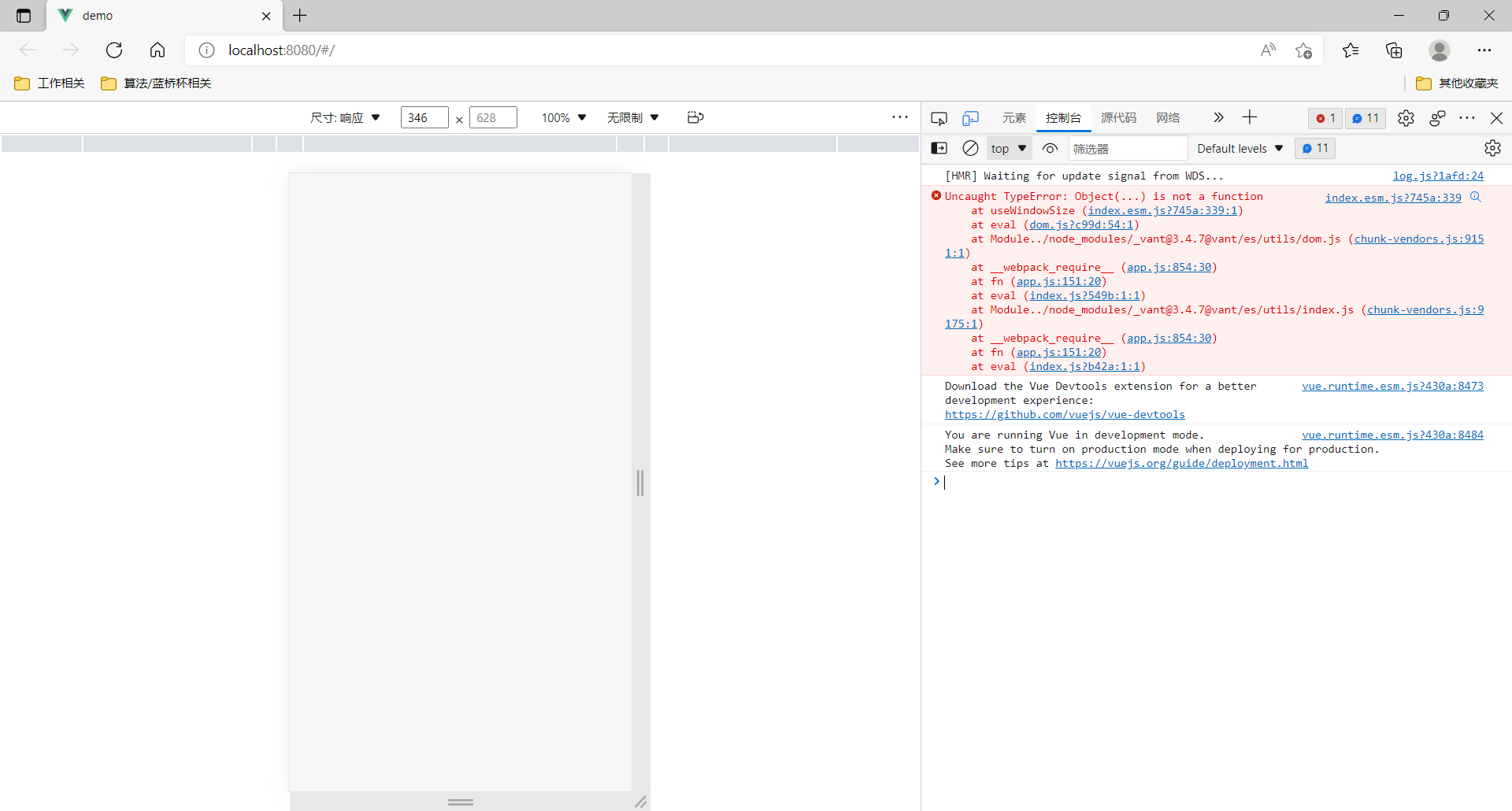Click the viewport height field 628
Screen dimensions: 1512x811
[x=493, y=117]
